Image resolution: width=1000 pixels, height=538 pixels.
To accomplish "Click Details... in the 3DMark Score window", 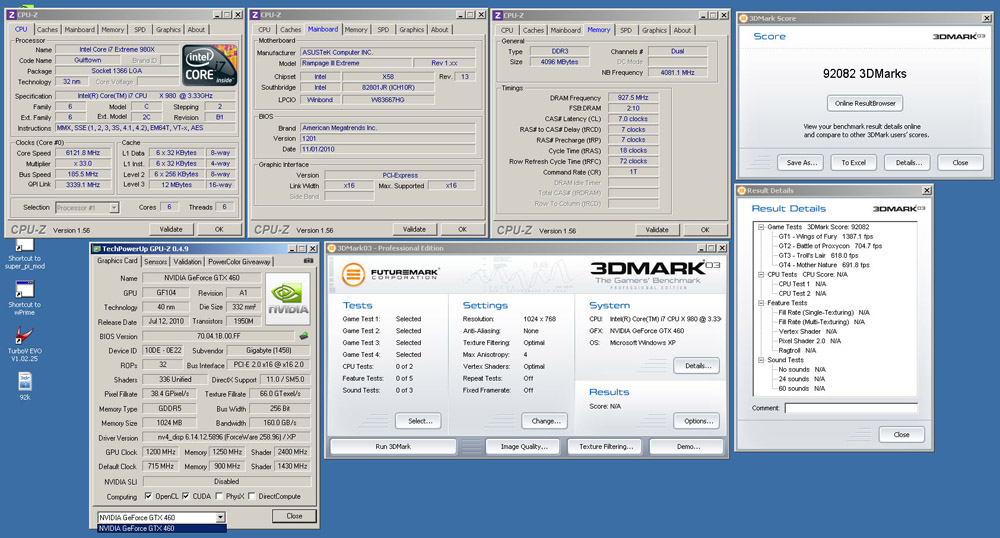I will pos(908,163).
